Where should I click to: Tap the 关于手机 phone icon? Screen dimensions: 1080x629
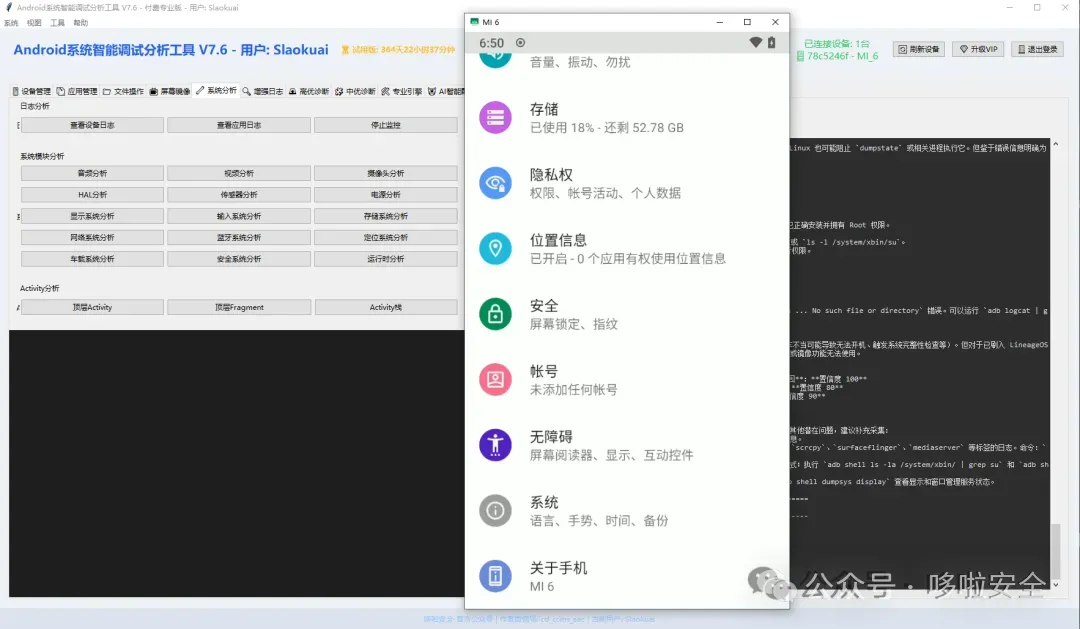point(495,576)
